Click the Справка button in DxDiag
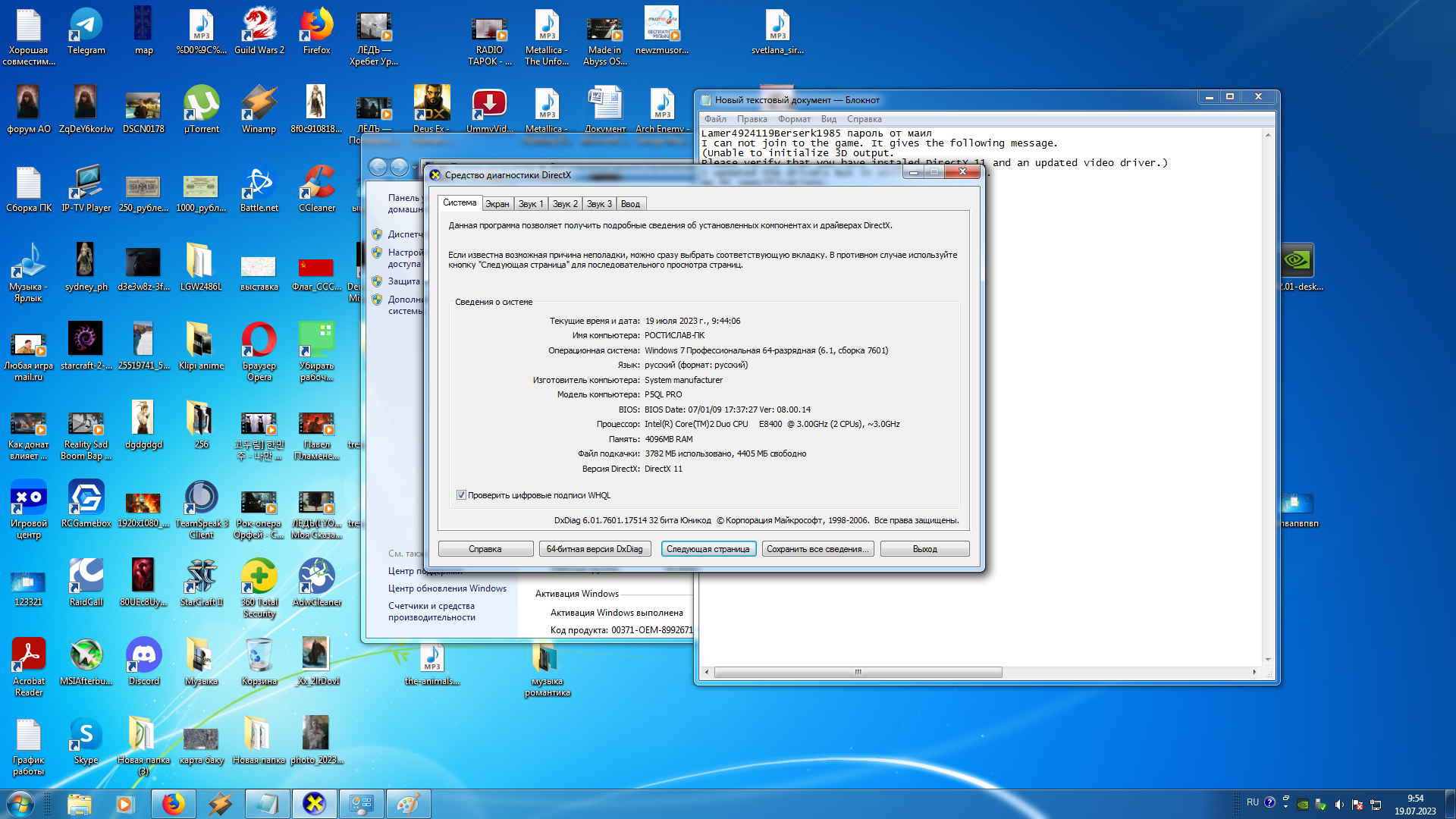Image resolution: width=1456 pixels, height=819 pixels. (x=485, y=549)
